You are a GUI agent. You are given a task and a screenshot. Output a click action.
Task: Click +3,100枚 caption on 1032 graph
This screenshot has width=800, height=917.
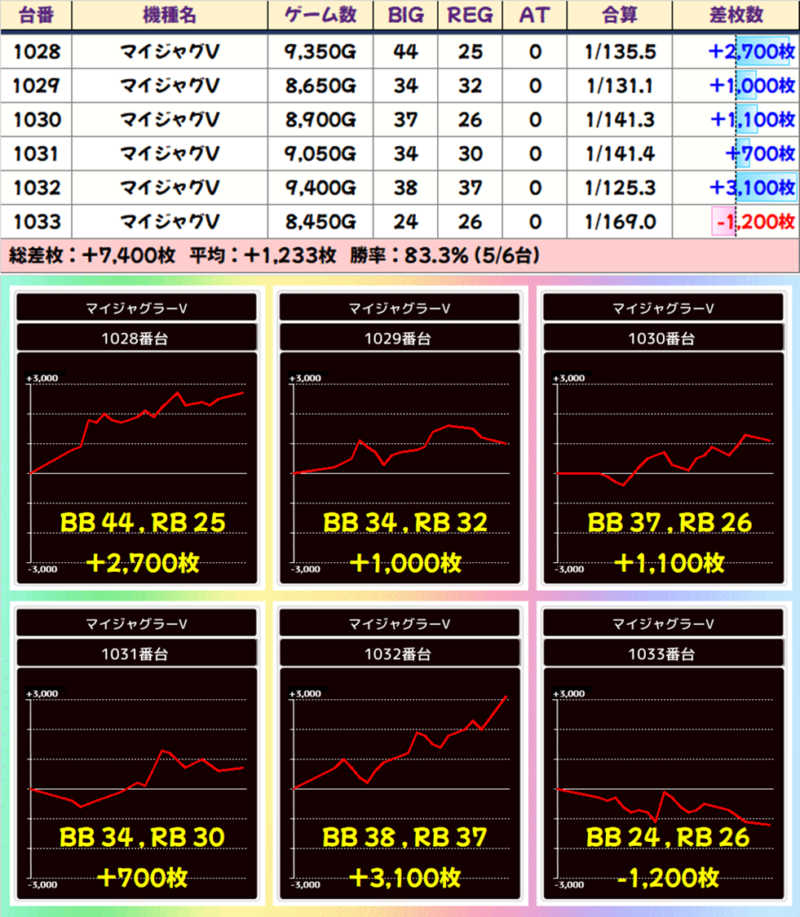[x=405, y=877]
